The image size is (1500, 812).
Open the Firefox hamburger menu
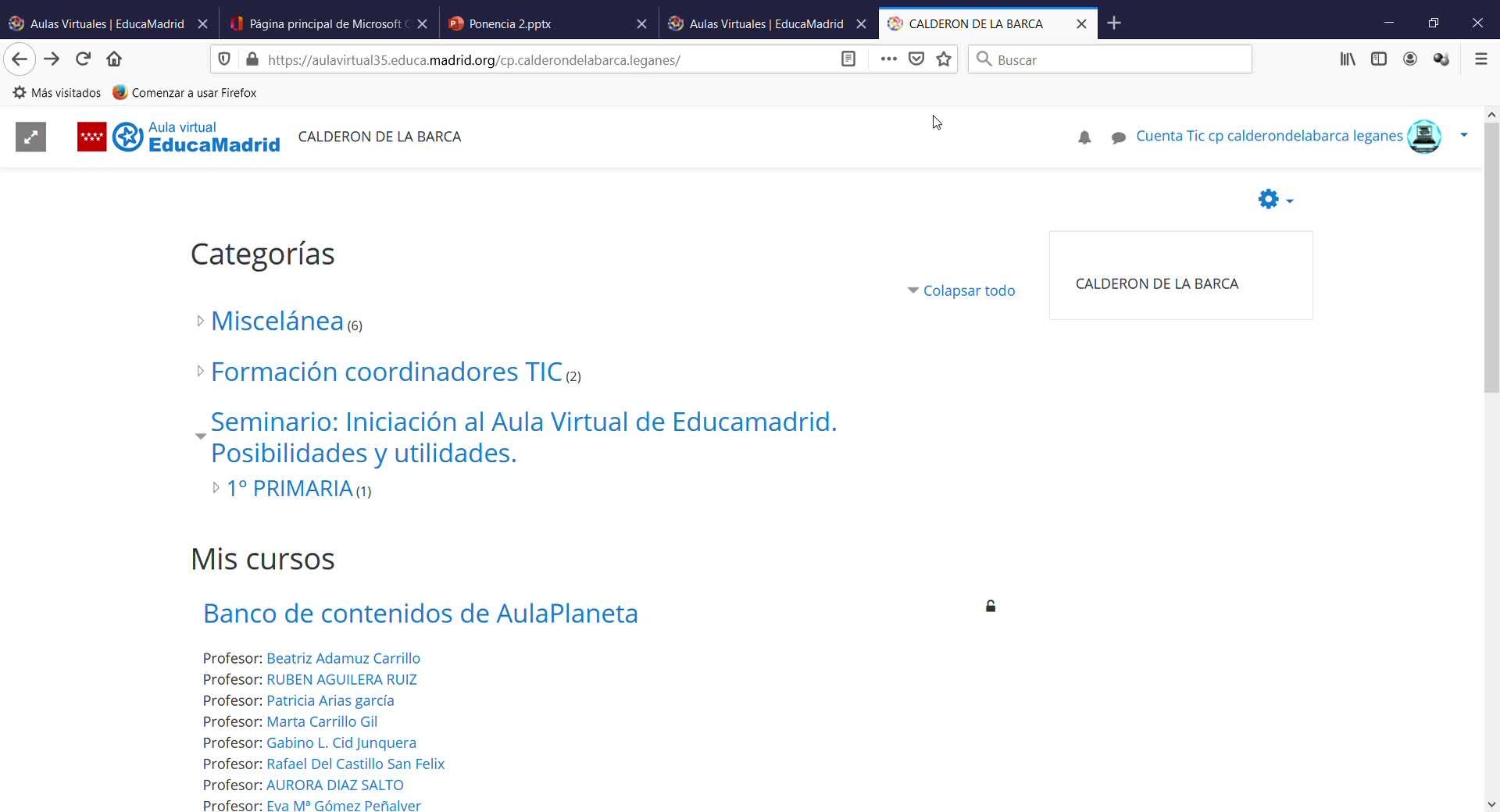pyautogui.click(x=1480, y=59)
